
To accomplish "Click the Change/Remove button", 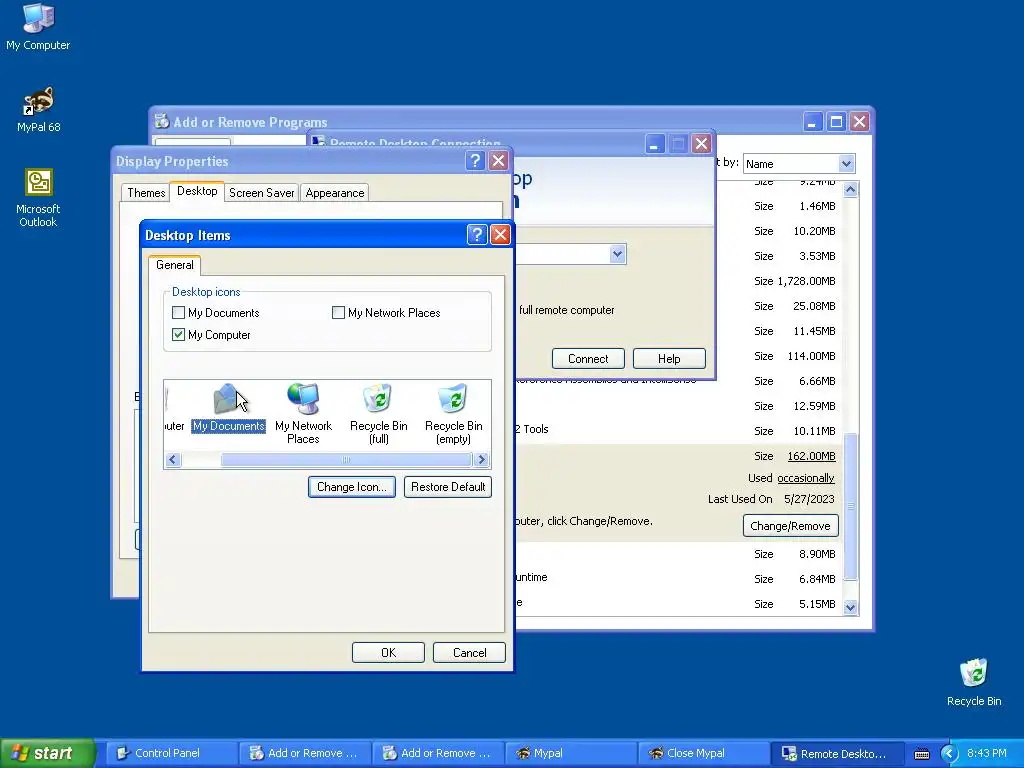I will tap(790, 526).
